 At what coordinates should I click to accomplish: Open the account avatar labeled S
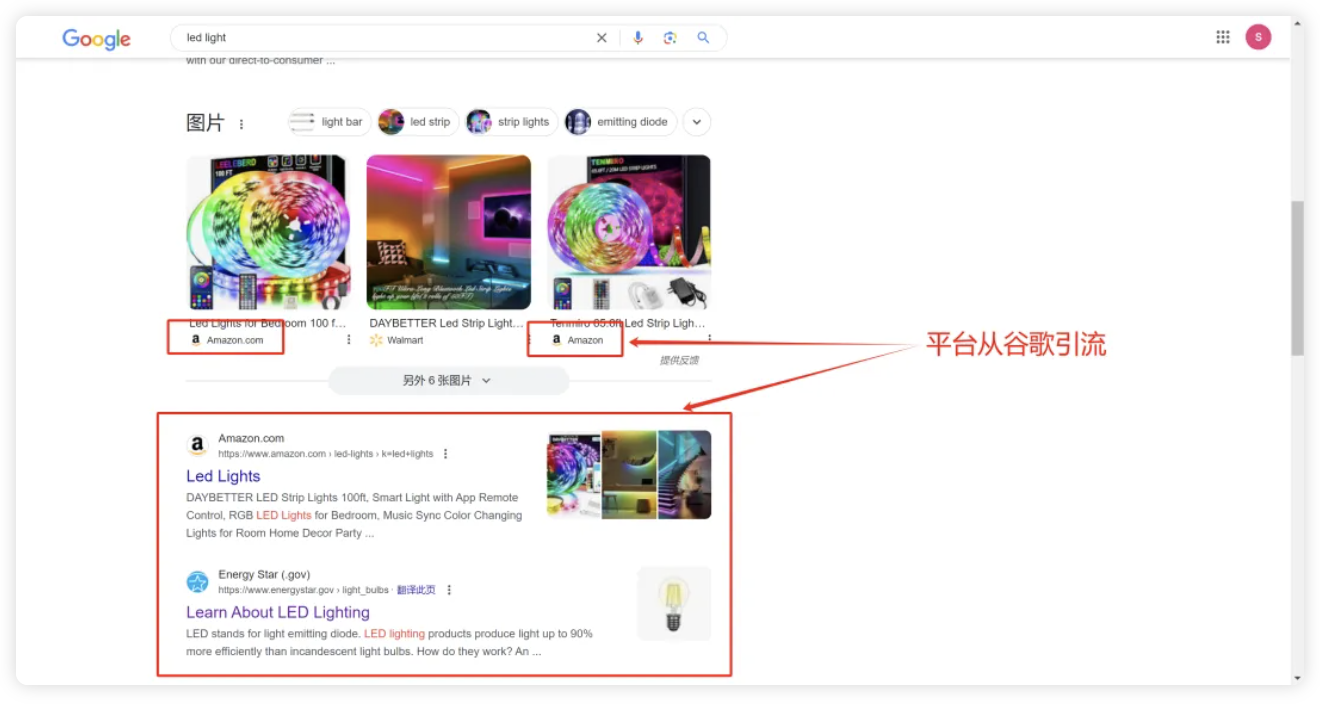(x=1258, y=37)
